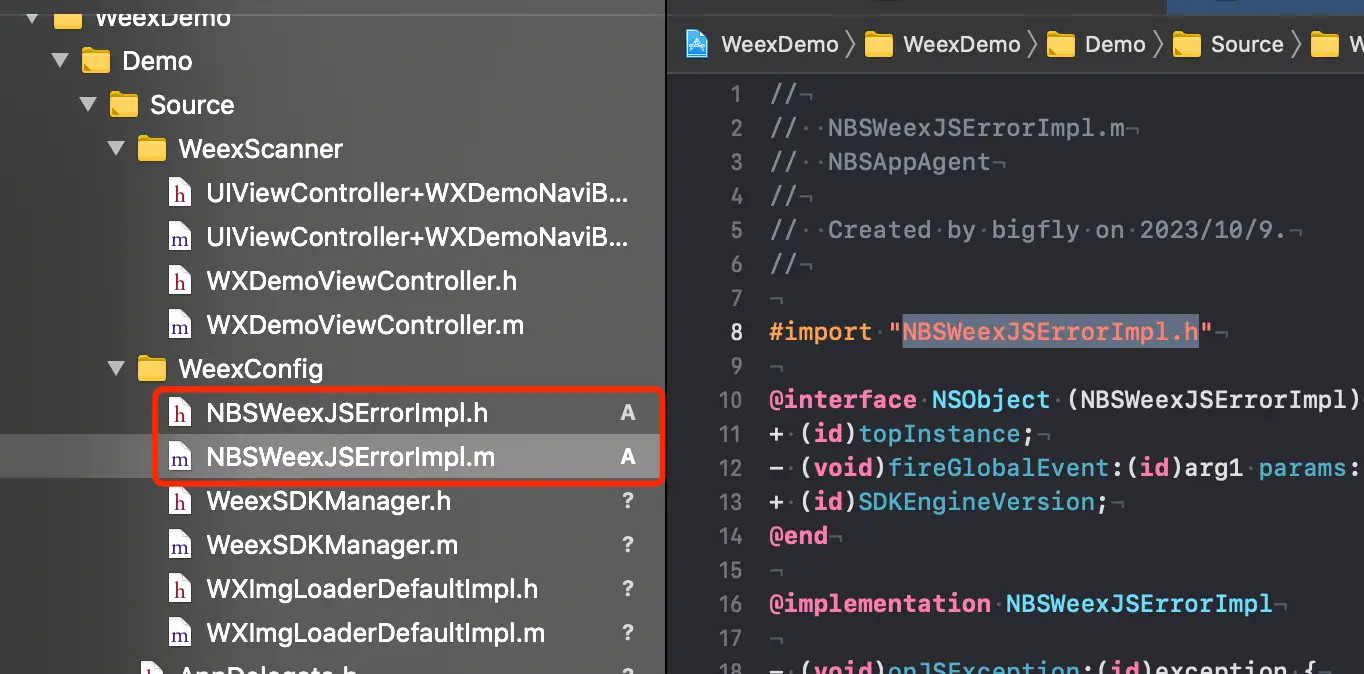Open WXDemoViewController.m file
This screenshot has height=674, width=1364.
[364, 325]
